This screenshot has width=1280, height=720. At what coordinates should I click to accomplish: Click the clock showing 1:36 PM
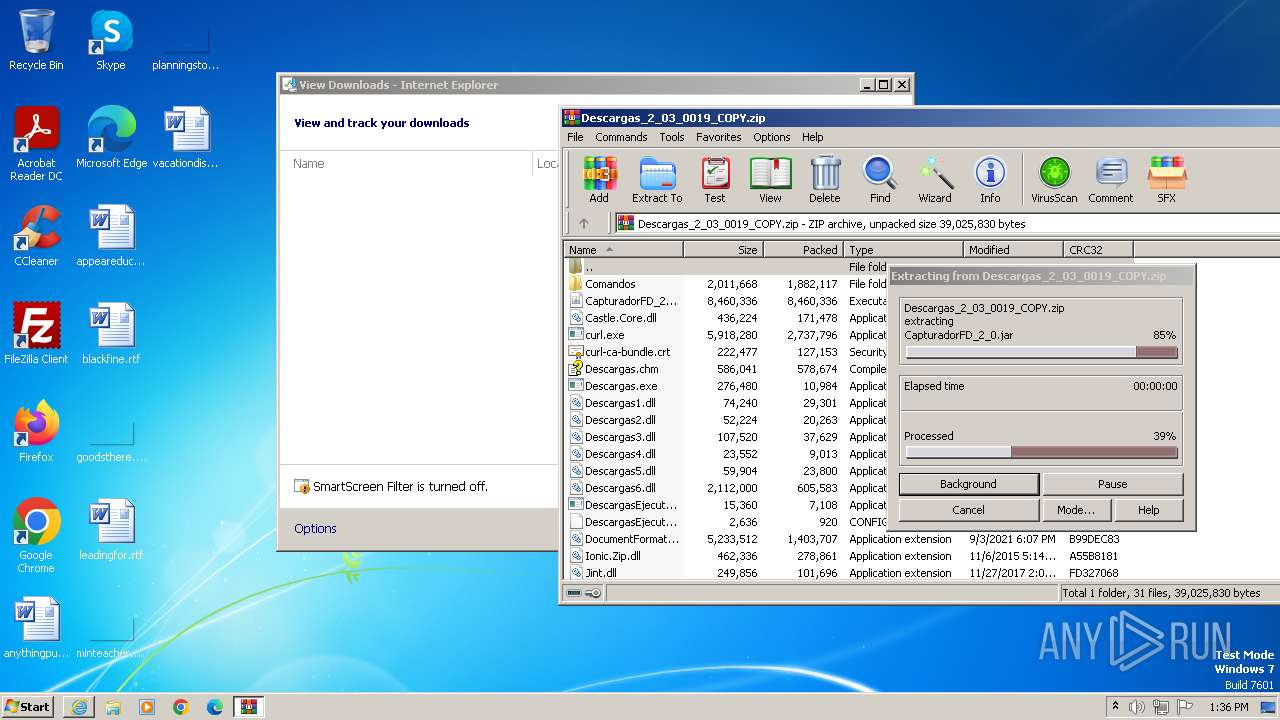click(1228, 707)
